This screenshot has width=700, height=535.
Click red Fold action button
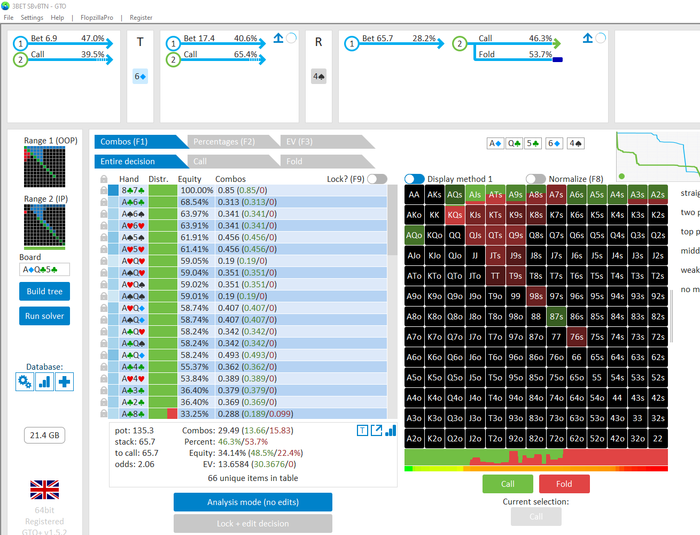[x=564, y=484]
